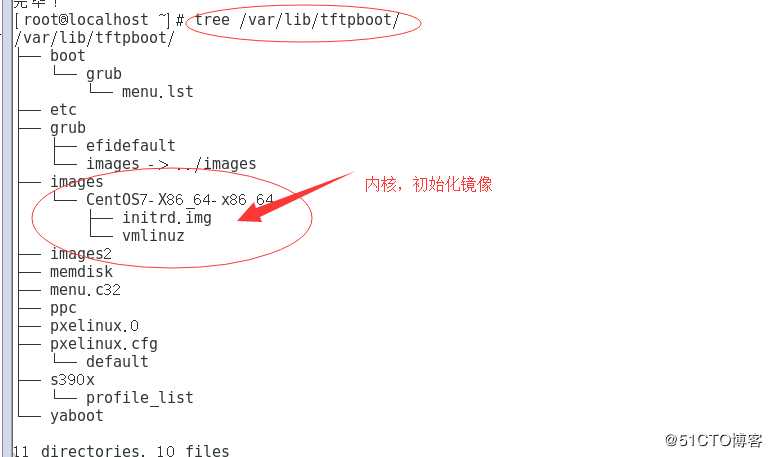Select the images2 directory entry
The width and height of the screenshot is (772, 457).
[x=81, y=254]
